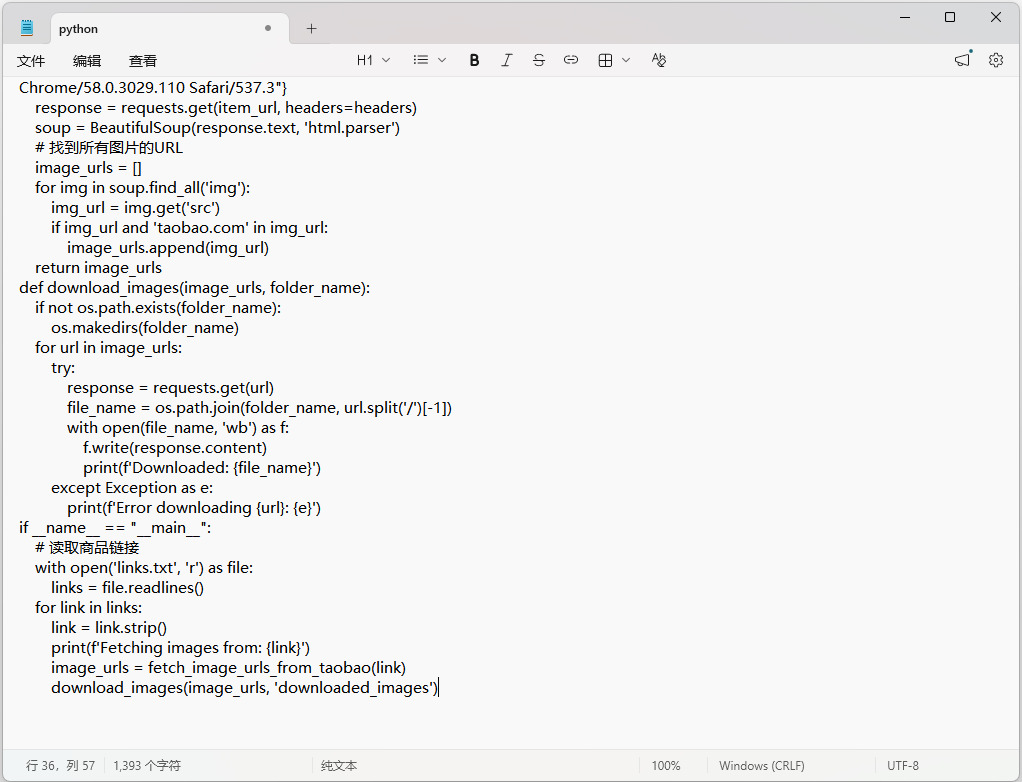Viewport: 1022px width, 782px height.
Task: Click the 'image_urls.append(img_url)' line
Action: tap(168, 248)
